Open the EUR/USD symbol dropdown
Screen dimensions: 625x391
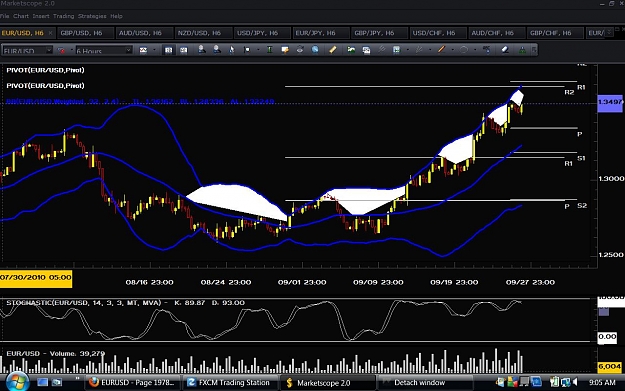[49, 50]
